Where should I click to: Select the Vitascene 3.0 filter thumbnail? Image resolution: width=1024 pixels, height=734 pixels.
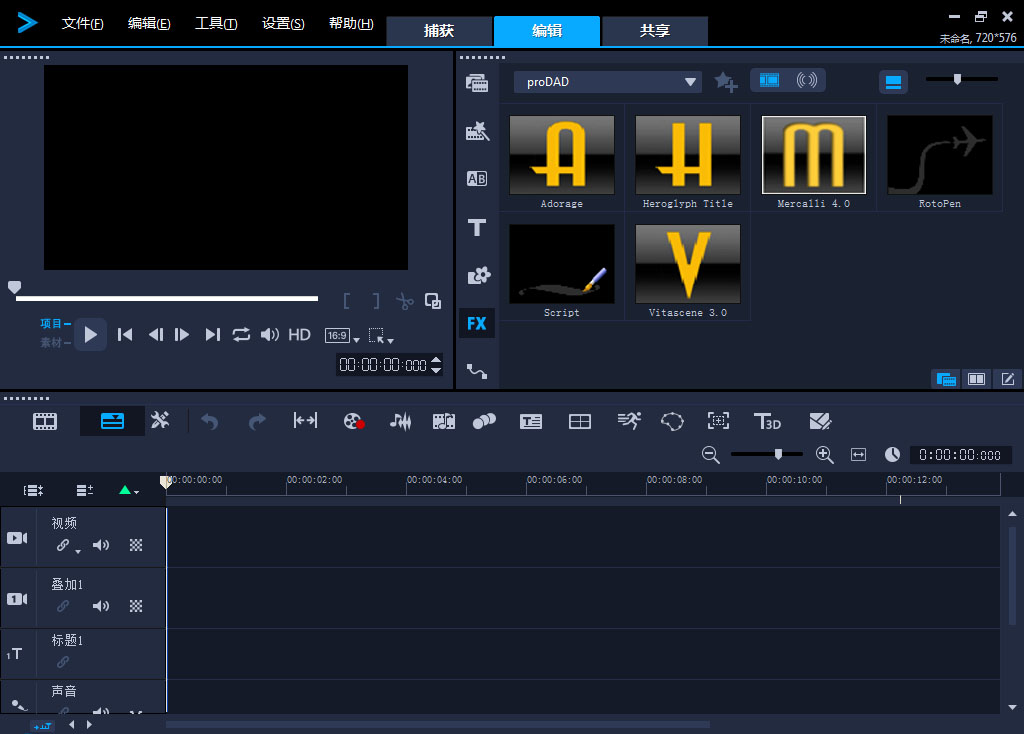pyautogui.click(x=688, y=264)
